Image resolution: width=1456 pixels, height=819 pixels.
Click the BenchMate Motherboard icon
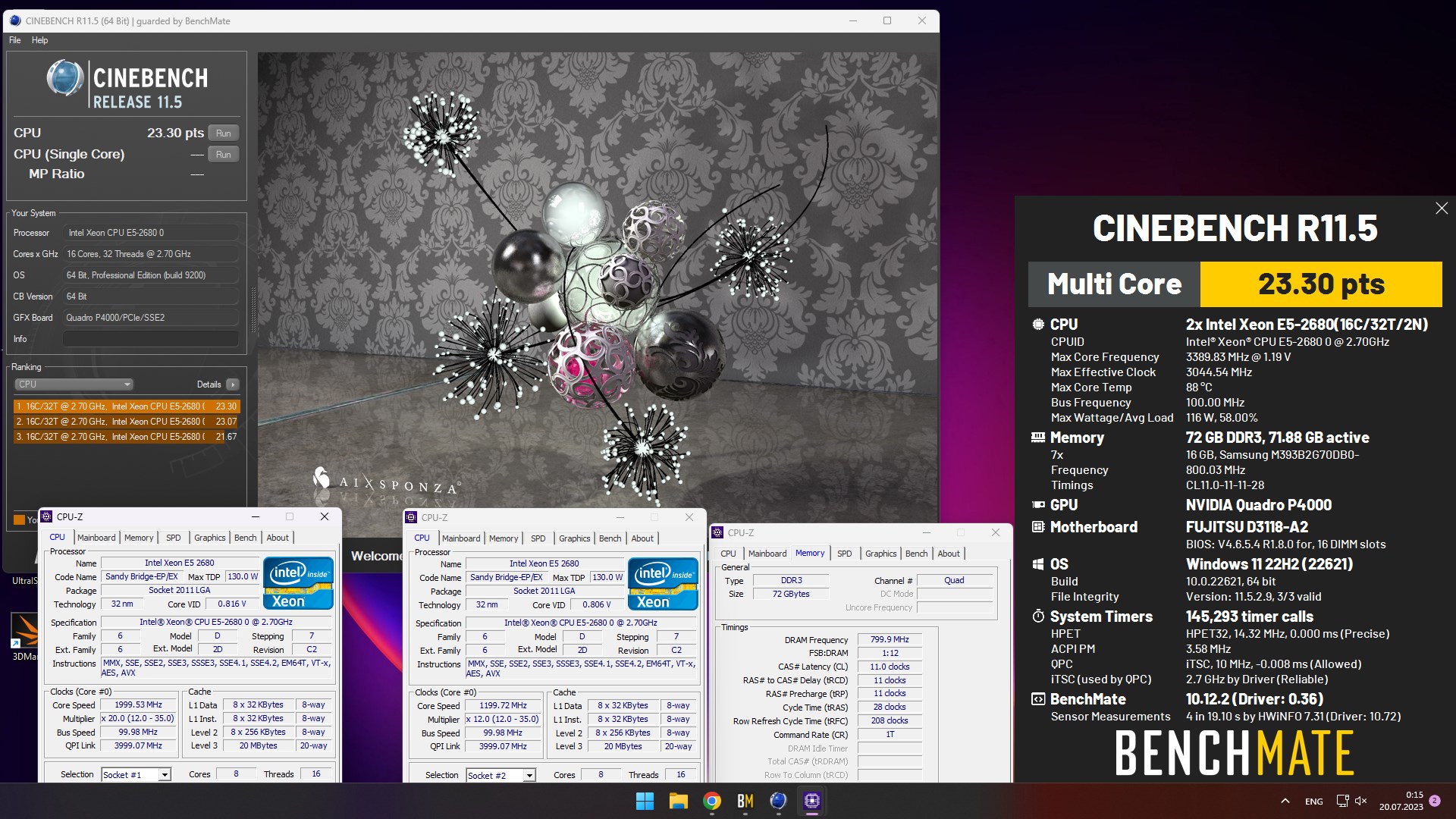[x=1038, y=527]
